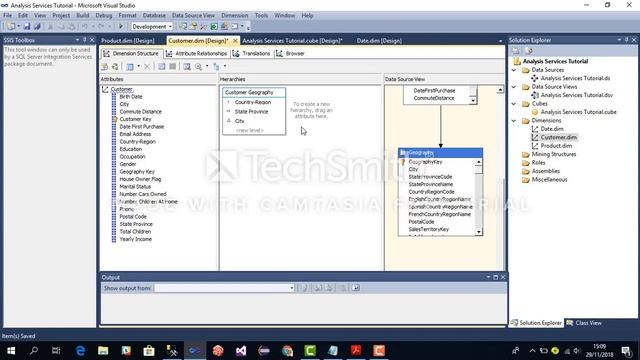Image resolution: width=640 pixels, height=360 pixels.
Task: Close the Output panel
Action: click(503, 277)
